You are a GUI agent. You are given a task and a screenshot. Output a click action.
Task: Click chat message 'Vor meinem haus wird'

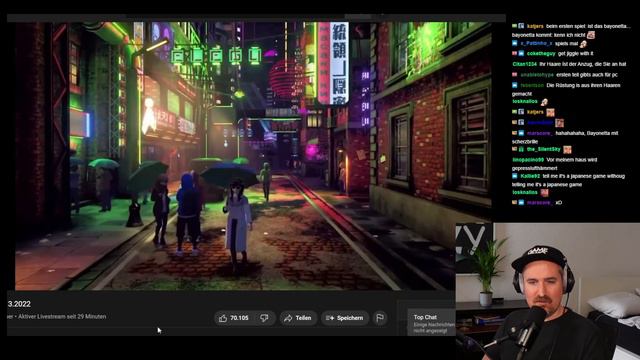point(571,160)
